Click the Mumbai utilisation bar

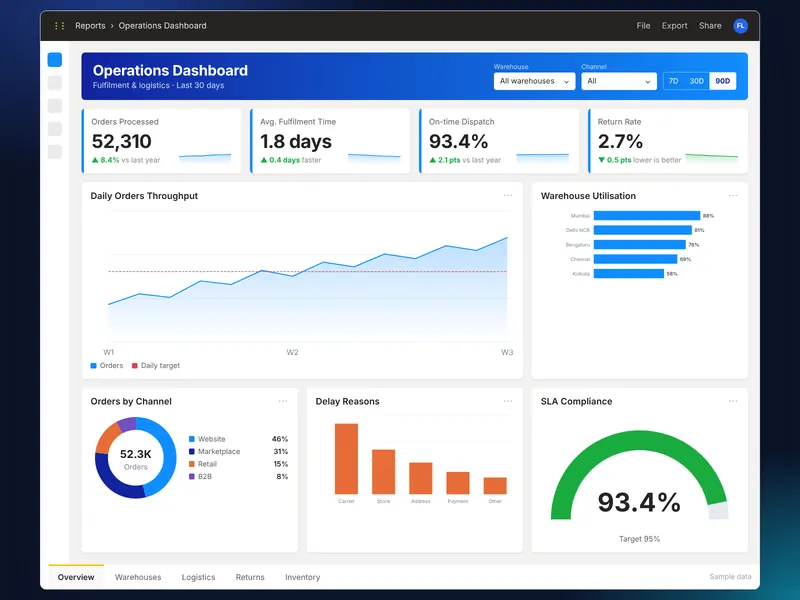coord(647,216)
